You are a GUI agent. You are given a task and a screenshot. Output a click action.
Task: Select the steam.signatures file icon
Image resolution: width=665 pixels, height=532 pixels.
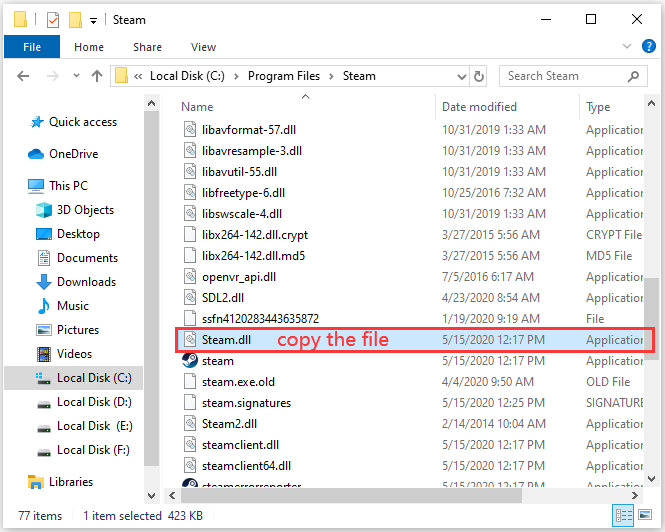190,403
